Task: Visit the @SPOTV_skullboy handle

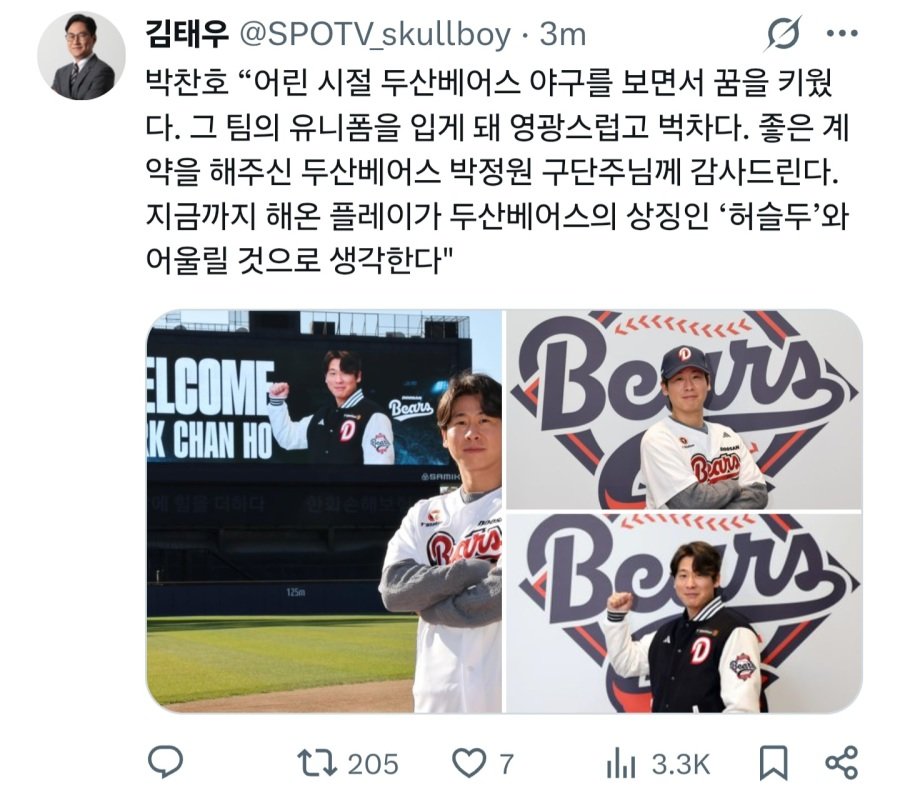Action: click(x=374, y=35)
